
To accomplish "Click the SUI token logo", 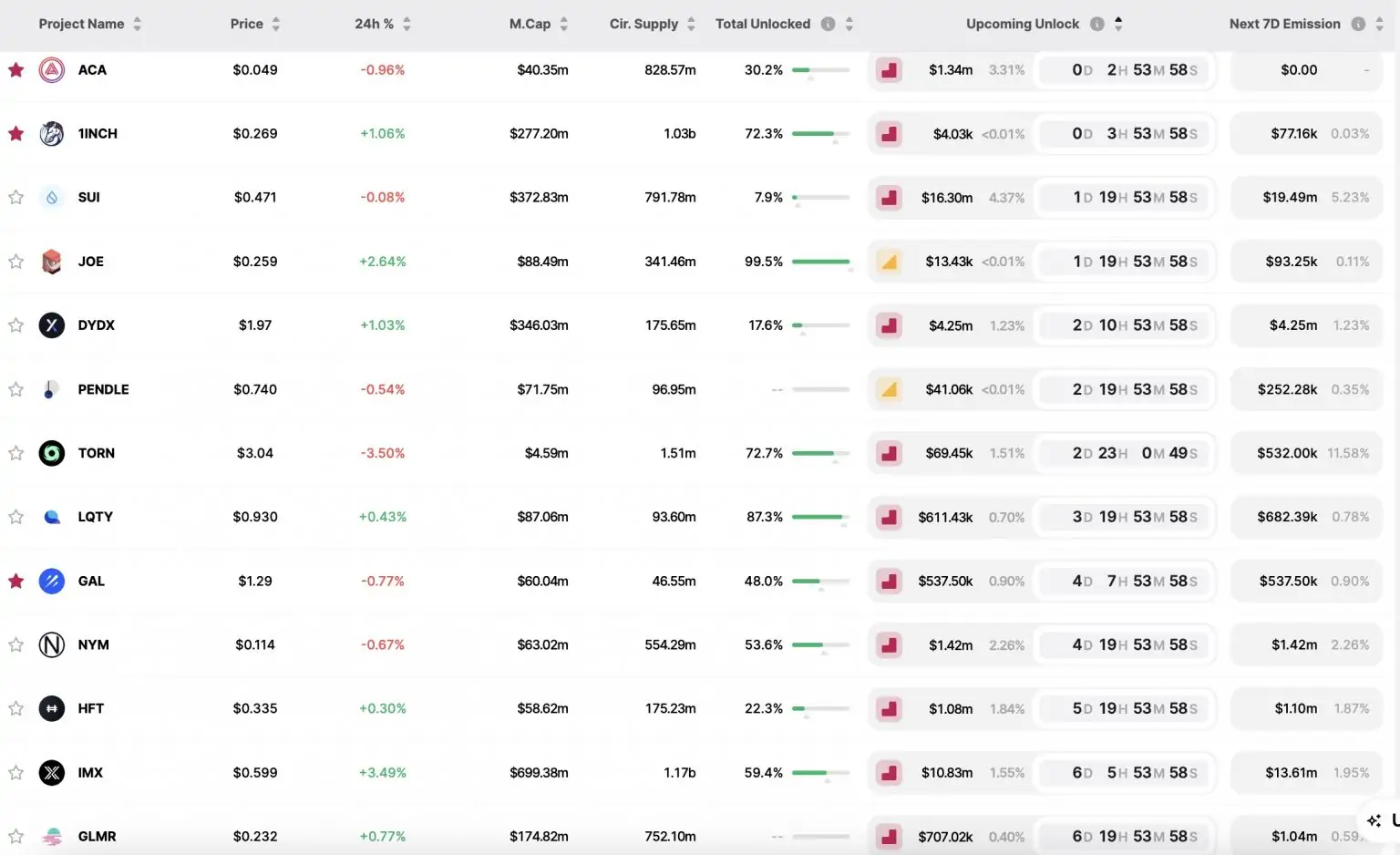I will click(52, 198).
